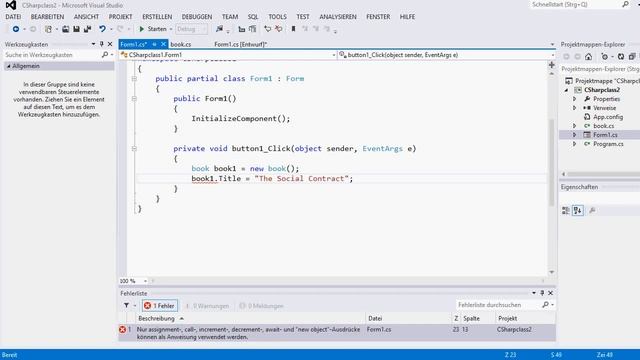Click the Visual Studio logo icon
Screen dimensions: 640x360
[x=11, y=5]
